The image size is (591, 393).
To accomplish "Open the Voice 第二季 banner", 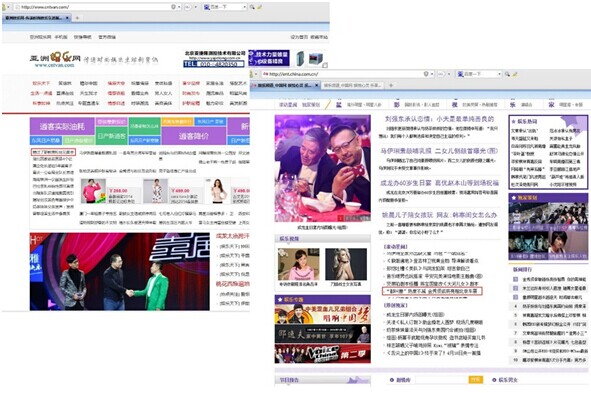I will [x=323, y=354].
